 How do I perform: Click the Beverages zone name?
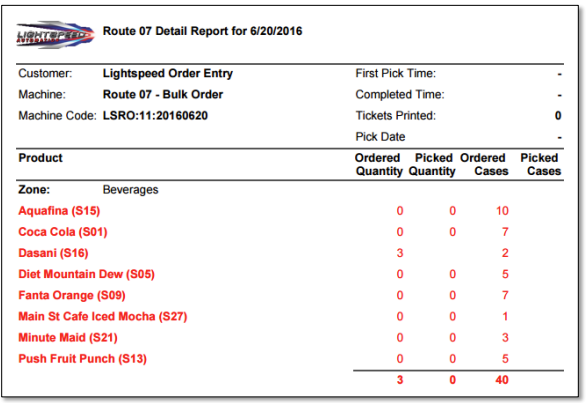(130, 190)
